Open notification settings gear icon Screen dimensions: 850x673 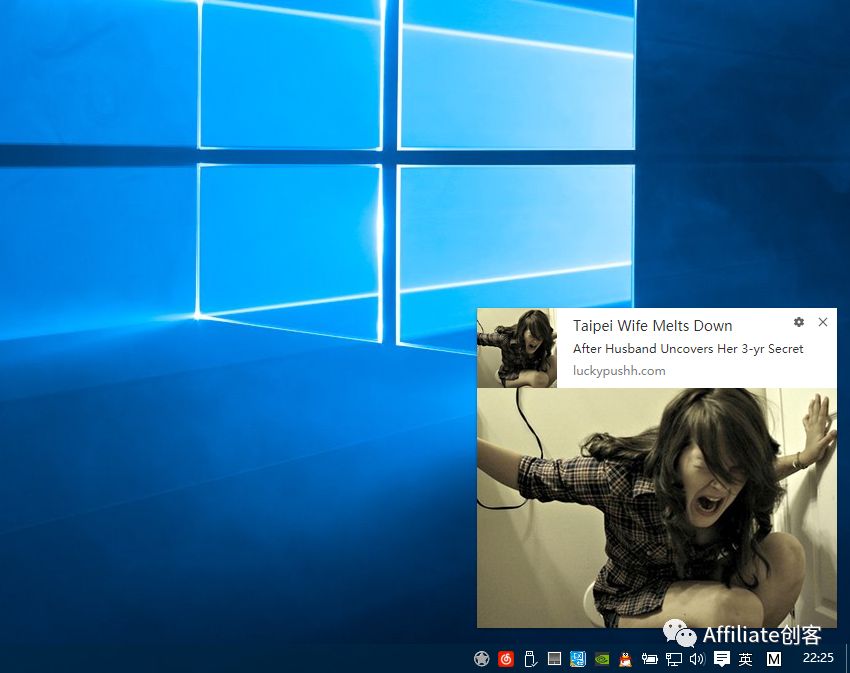(x=798, y=322)
